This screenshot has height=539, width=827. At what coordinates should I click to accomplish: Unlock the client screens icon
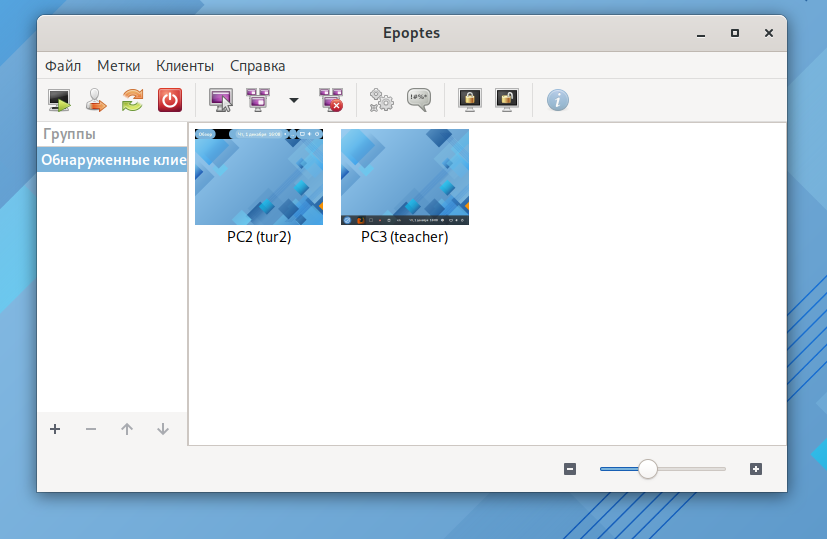(x=507, y=100)
